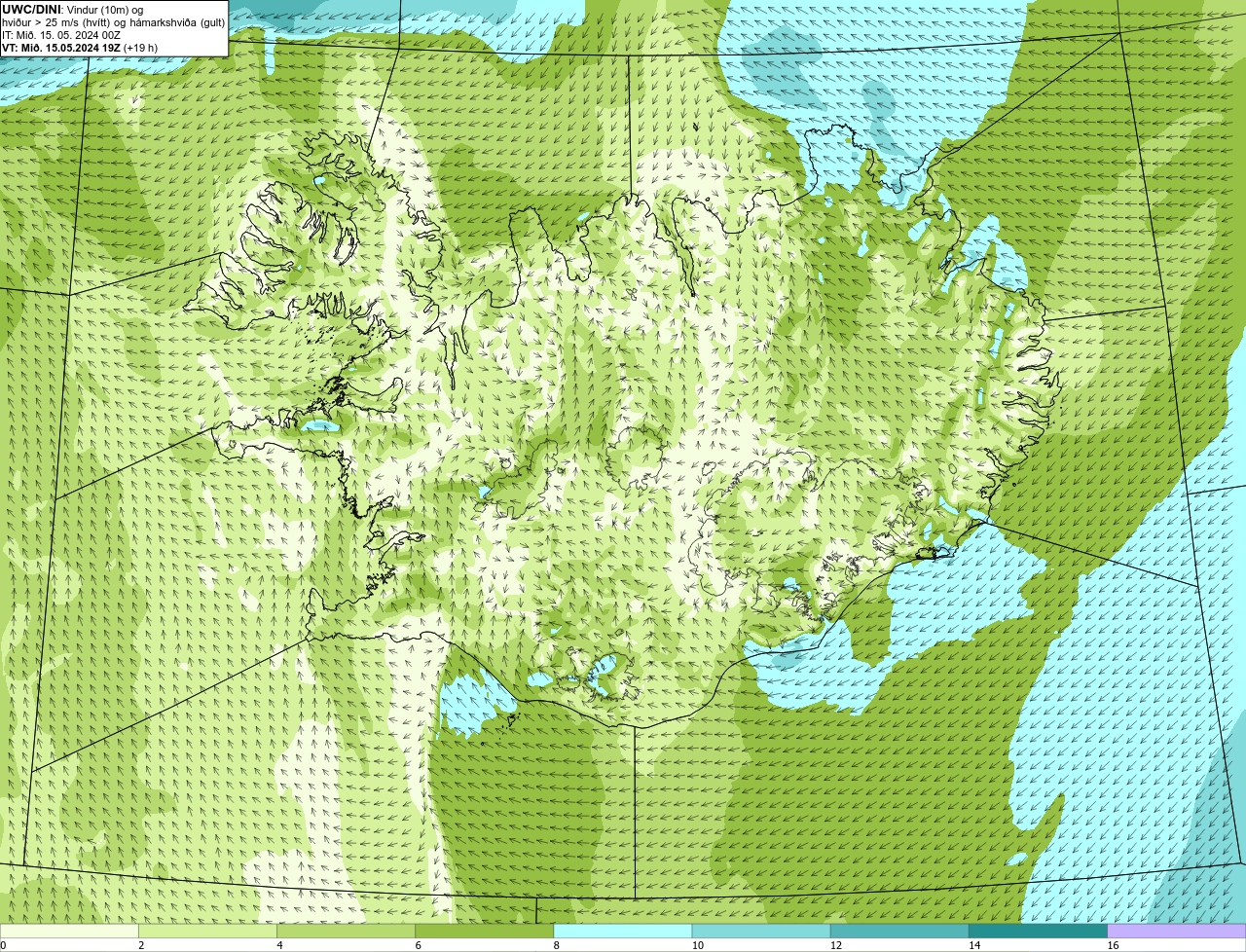1246x952 pixels.
Task: Click the legend scale label '16'
Action: tap(1113, 945)
